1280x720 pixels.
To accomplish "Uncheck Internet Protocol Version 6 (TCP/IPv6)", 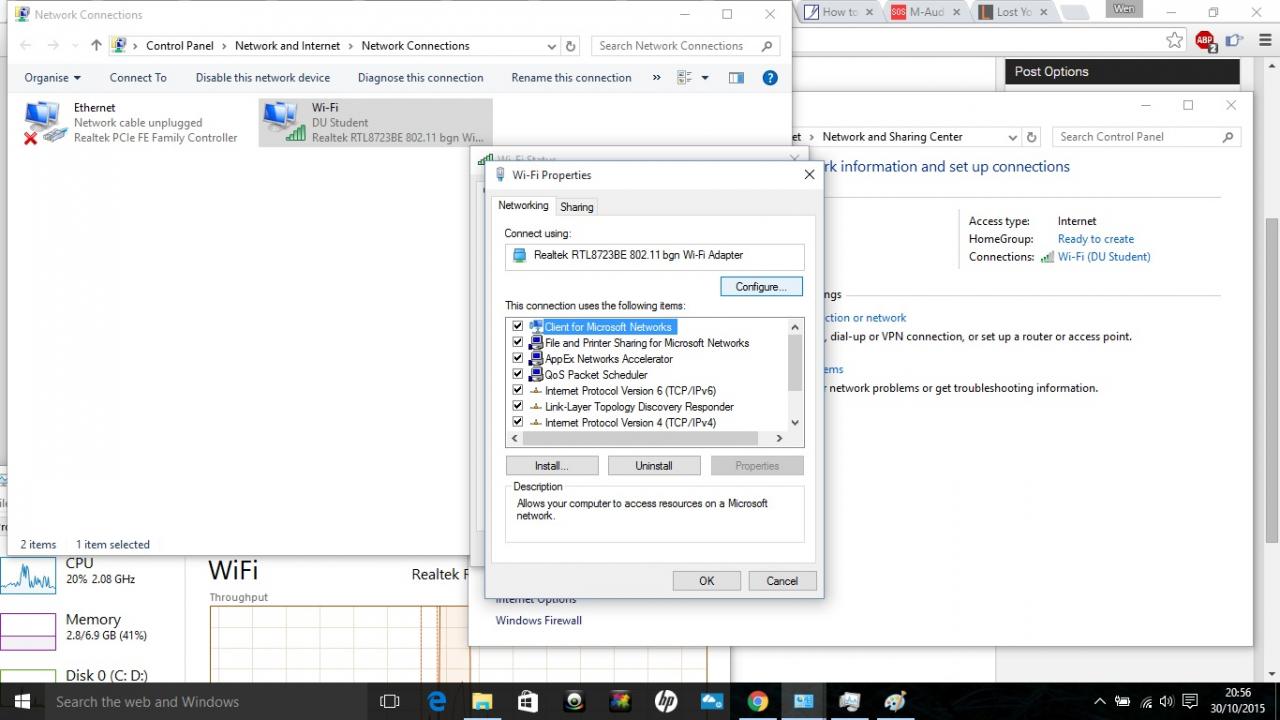I will (x=518, y=390).
